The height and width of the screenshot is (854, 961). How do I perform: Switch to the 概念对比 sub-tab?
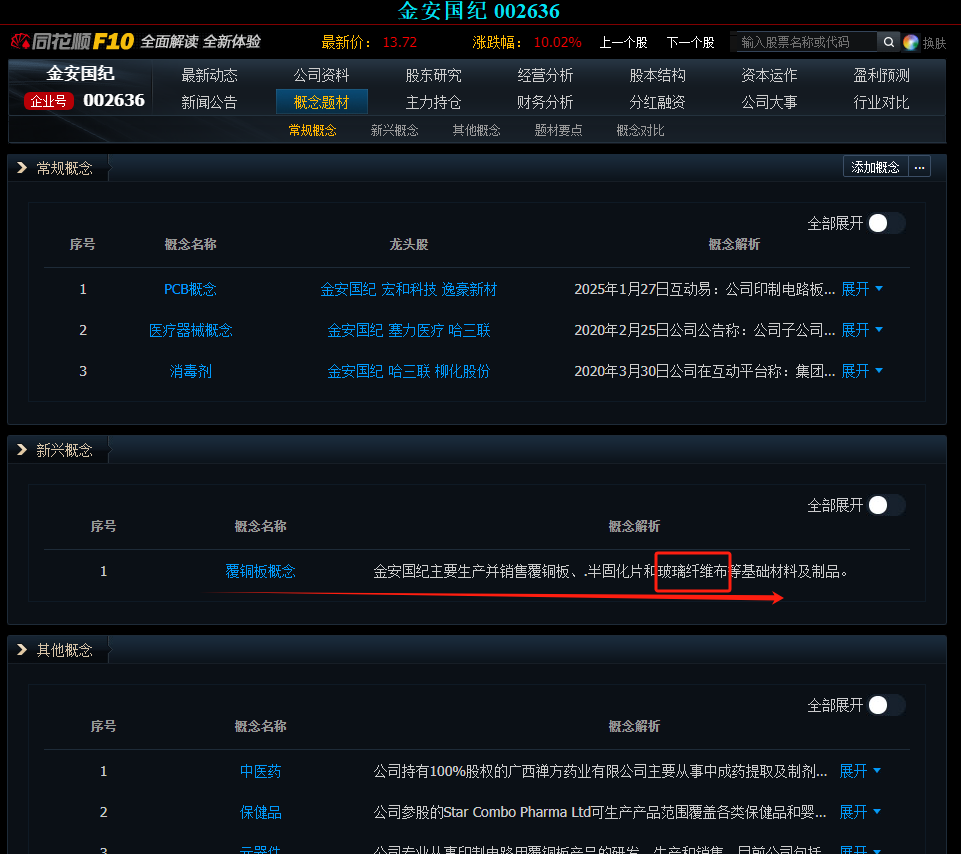640,130
